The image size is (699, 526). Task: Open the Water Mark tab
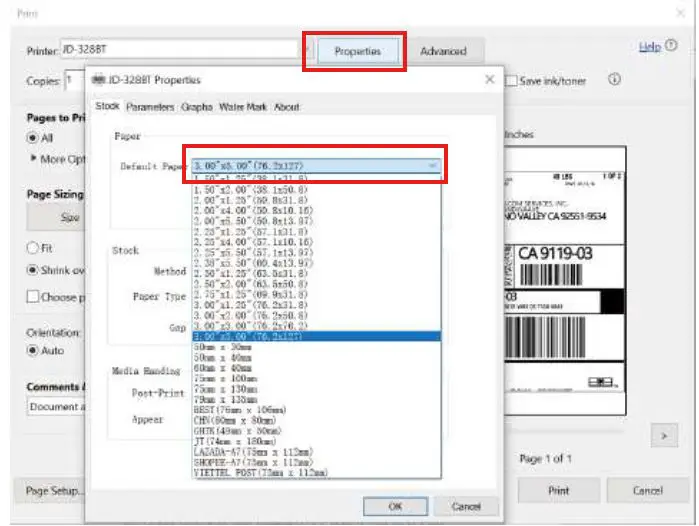[243, 107]
